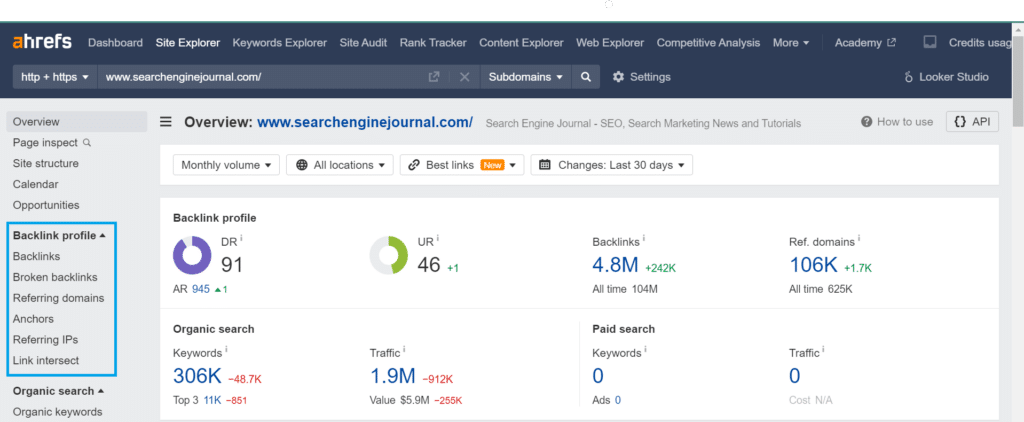This screenshot has width=1024, height=422.
Task: Open Organic keywords report
Action: 57,412
